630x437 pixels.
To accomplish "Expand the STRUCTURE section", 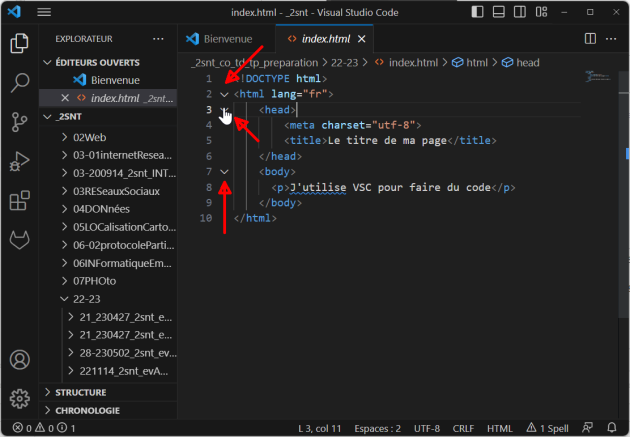I will click(81, 393).
